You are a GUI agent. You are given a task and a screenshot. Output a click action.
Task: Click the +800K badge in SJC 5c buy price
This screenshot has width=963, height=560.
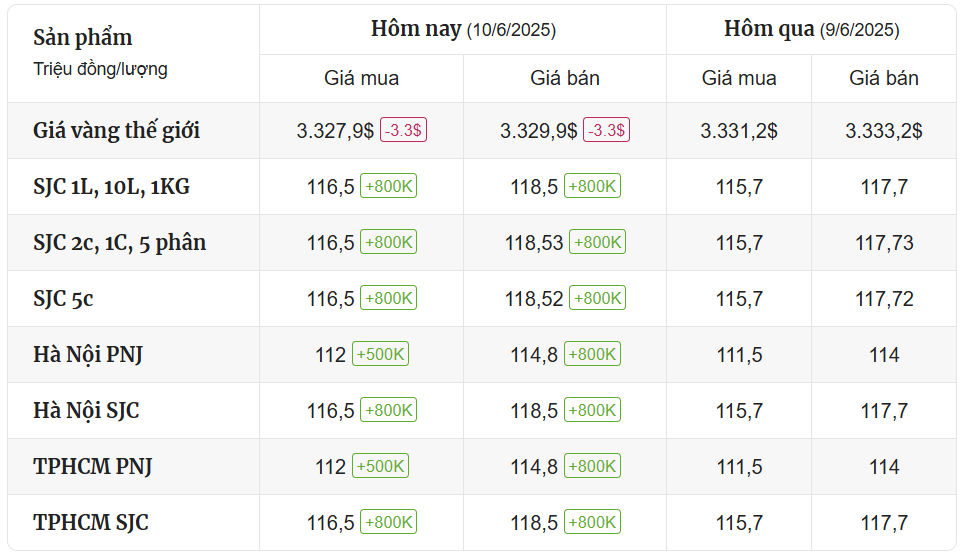pyautogui.click(x=389, y=298)
